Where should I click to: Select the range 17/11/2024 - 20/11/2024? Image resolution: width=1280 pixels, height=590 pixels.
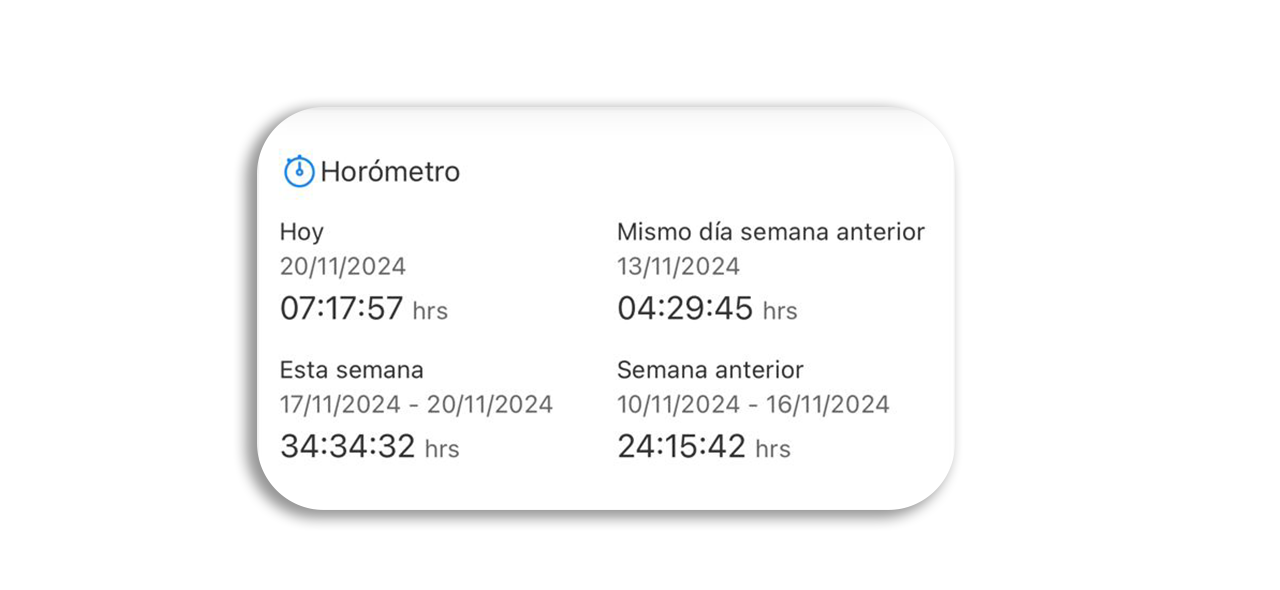coord(416,404)
